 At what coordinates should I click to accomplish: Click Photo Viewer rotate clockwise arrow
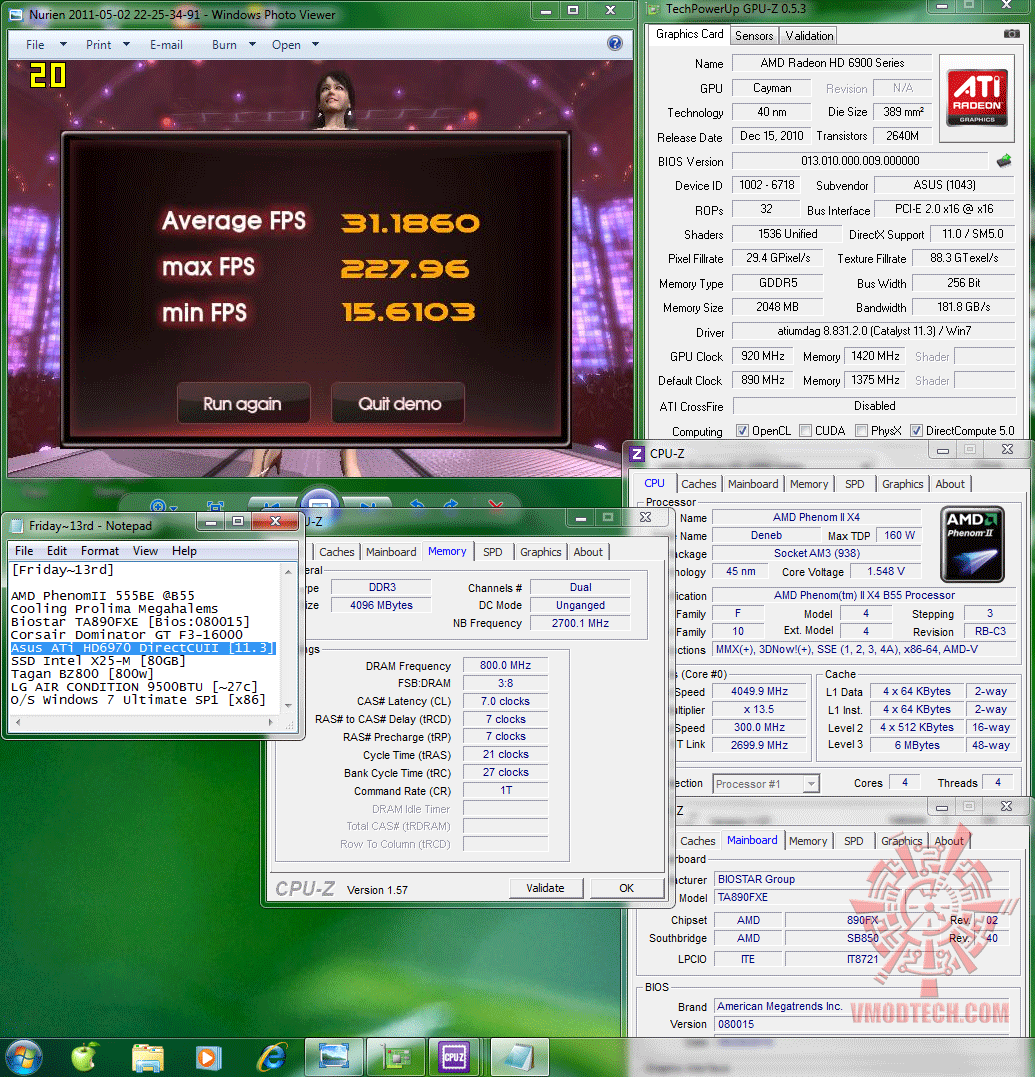451,506
